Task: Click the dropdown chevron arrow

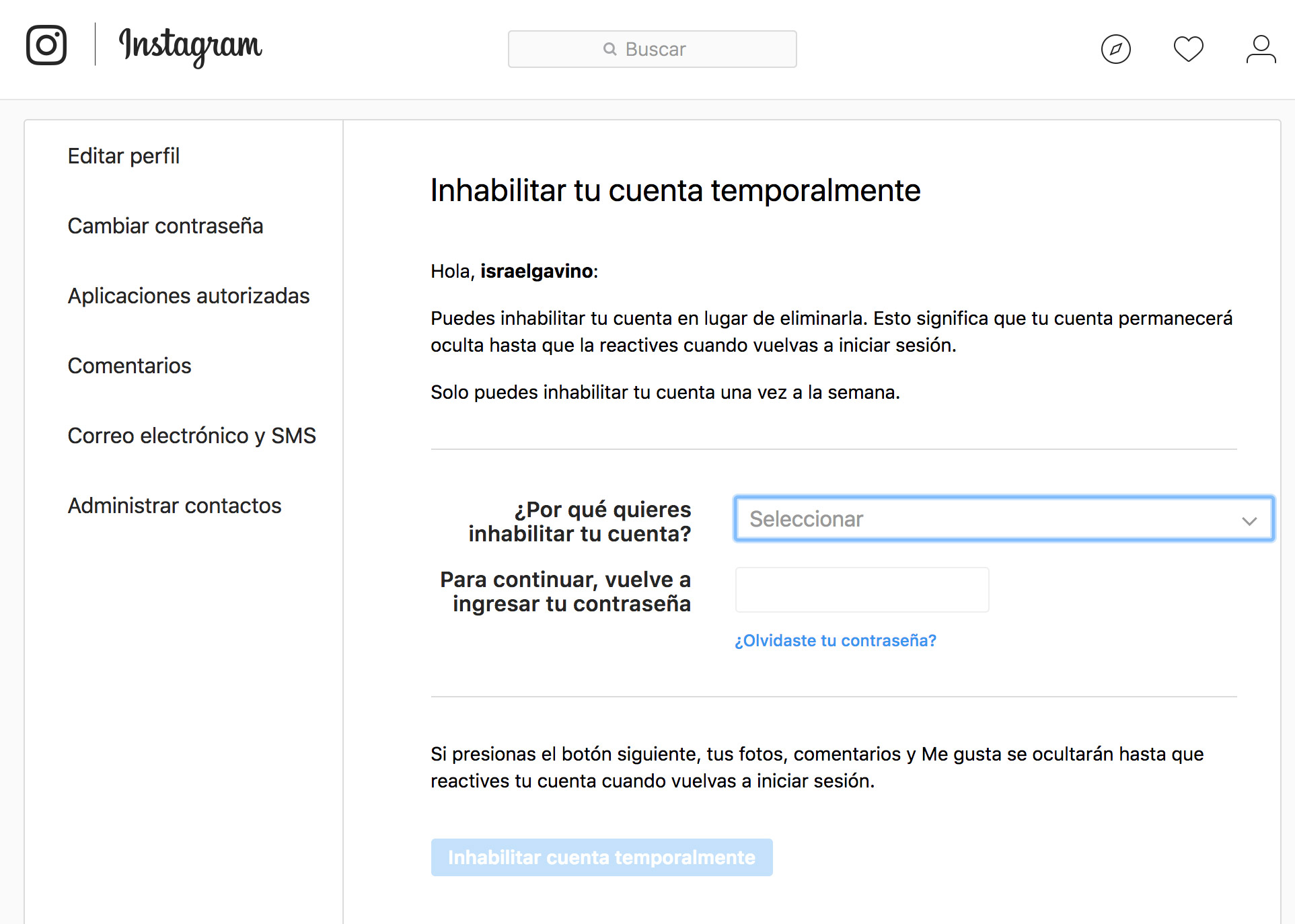Action: tap(1249, 521)
